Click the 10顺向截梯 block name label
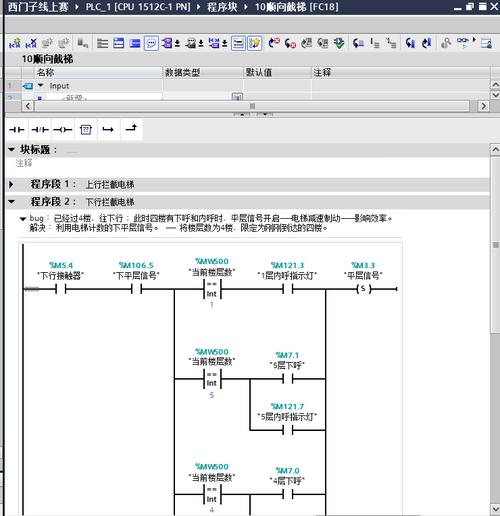 click(x=47, y=59)
